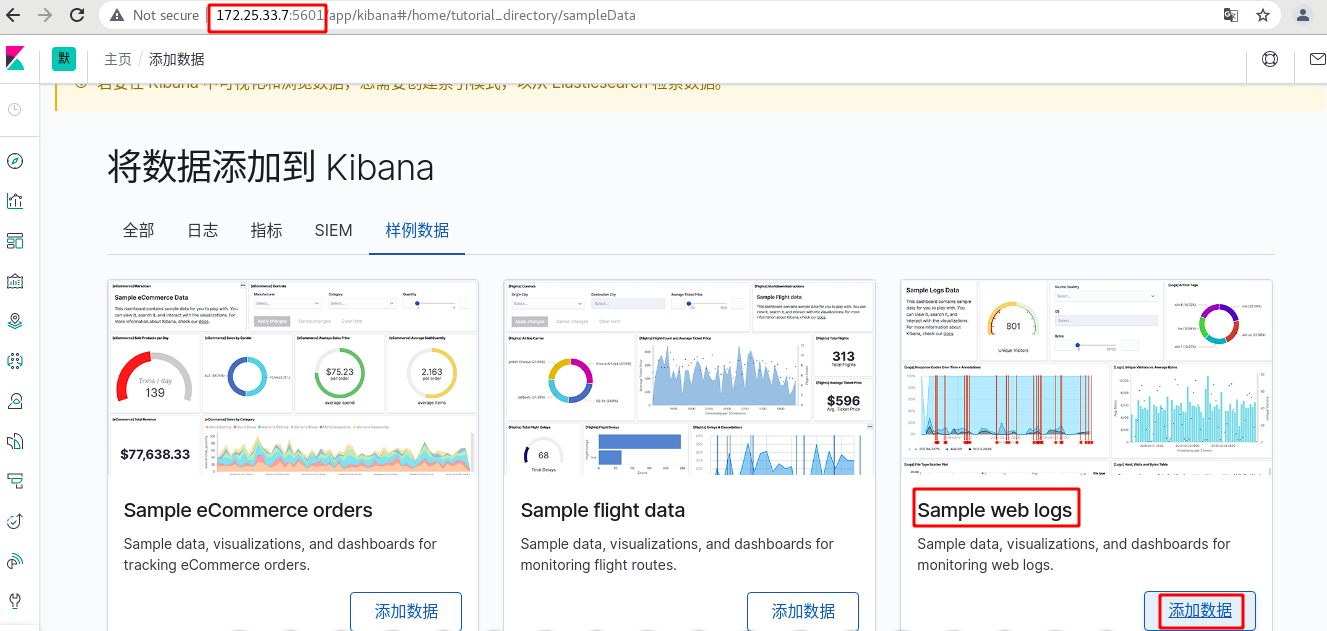The width and height of the screenshot is (1327, 631).
Task: Open Dev Tools wrench icon in sidebar
Action: pyautogui.click(x=15, y=601)
